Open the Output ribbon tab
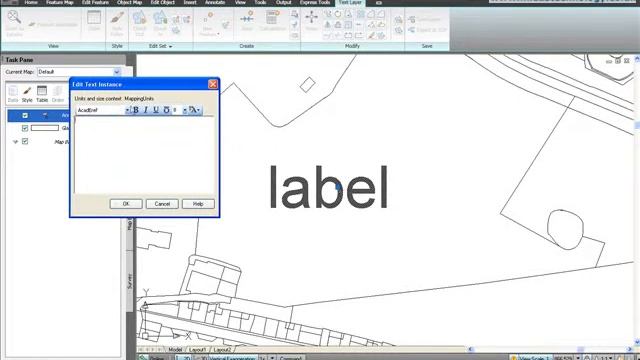This screenshot has width=640, height=360. coord(284,2)
